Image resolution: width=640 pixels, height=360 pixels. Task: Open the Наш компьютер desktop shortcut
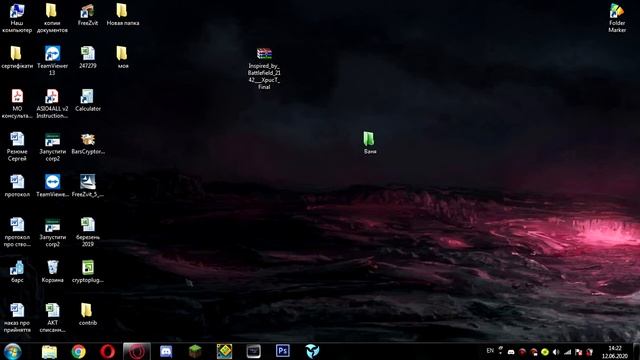click(17, 18)
